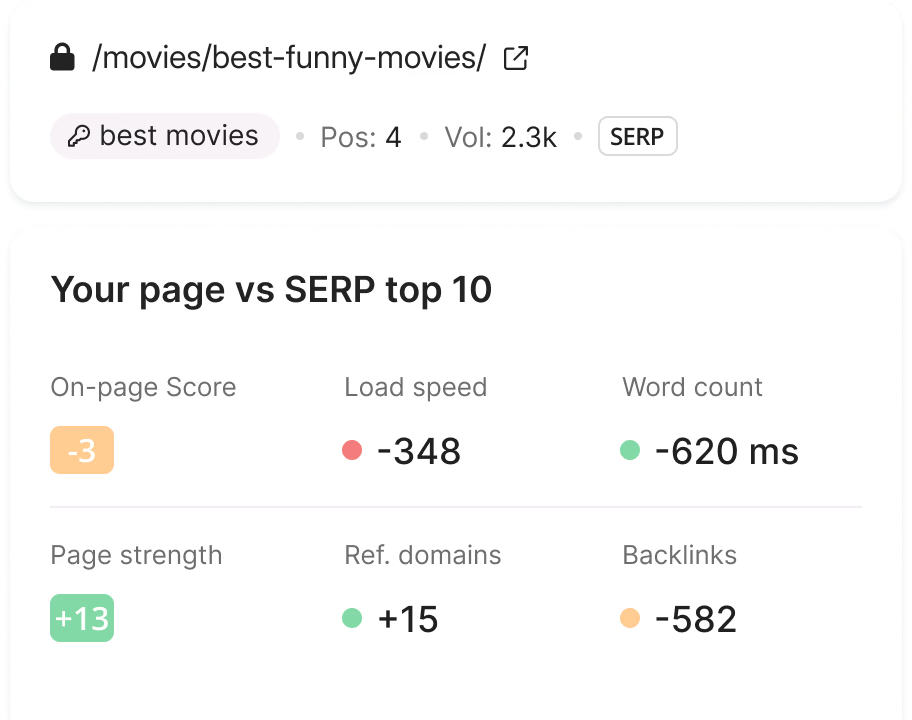
Task: Click the On-page Score label
Action: tap(143, 387)
